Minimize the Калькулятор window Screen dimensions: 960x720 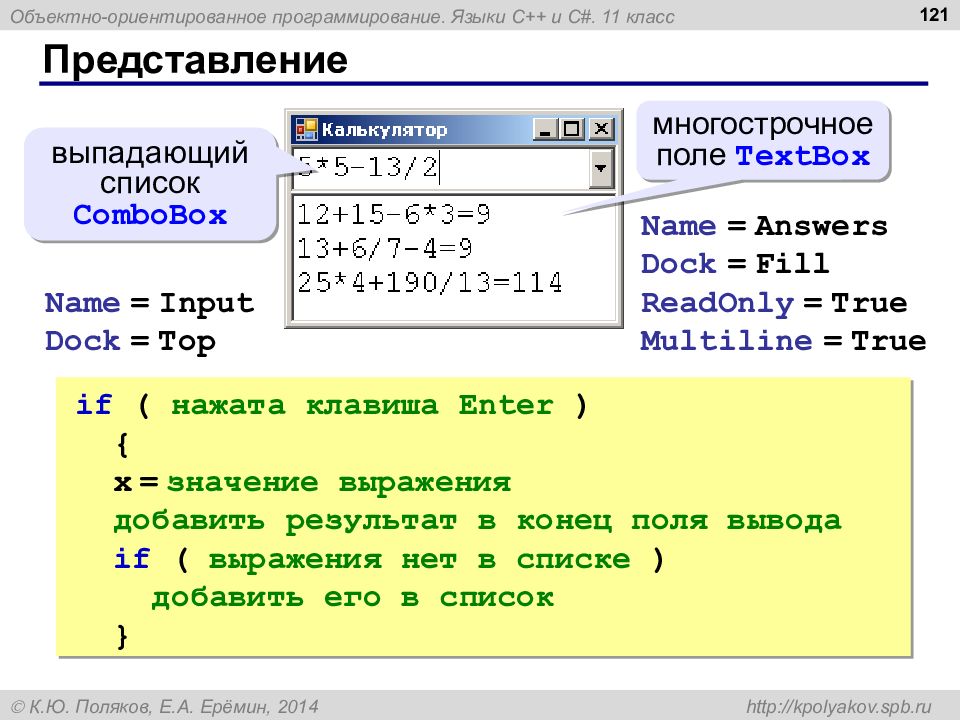pyautogui.click(x=544, y=129)
